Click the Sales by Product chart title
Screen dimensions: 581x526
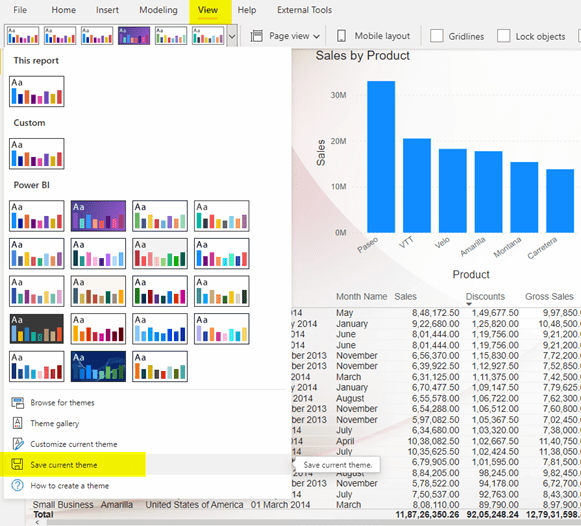click(x=362, y=56)
